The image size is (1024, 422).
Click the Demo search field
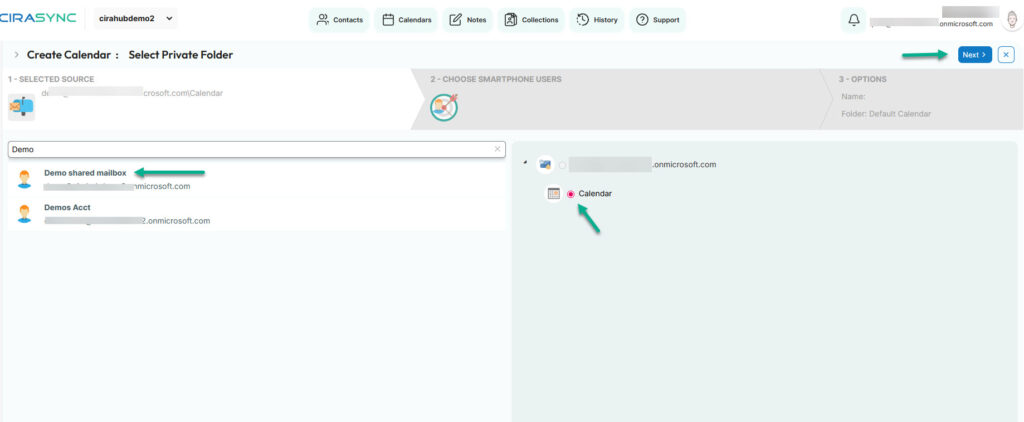coord(256,150)
